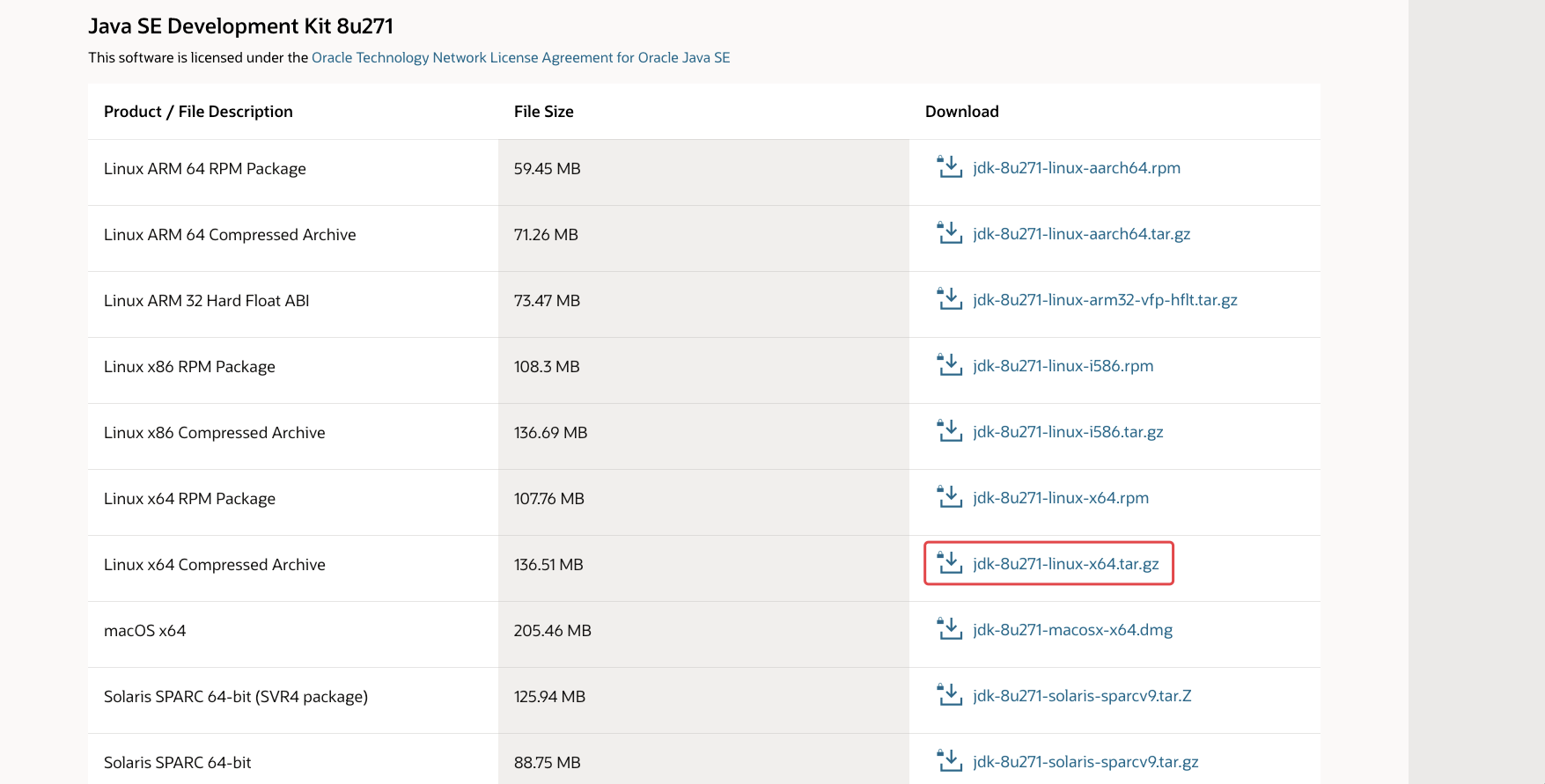Image resolution: width=1545 pixels, height=784 pixels.
Task: Select Solaris SPARC 64-bit (SVR4 package) text
Action: 236,697
